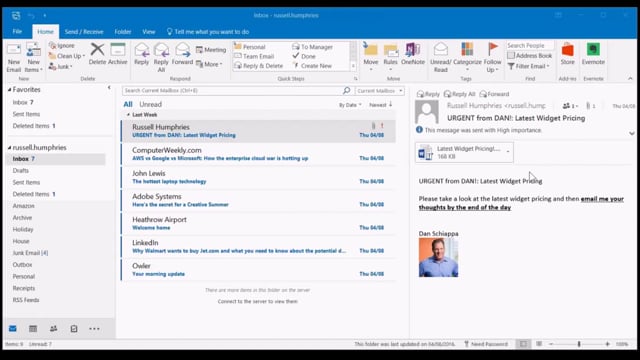This screenshot has height=360, width=640.
Task: Collapse the Favorites section
Action: 10,89
